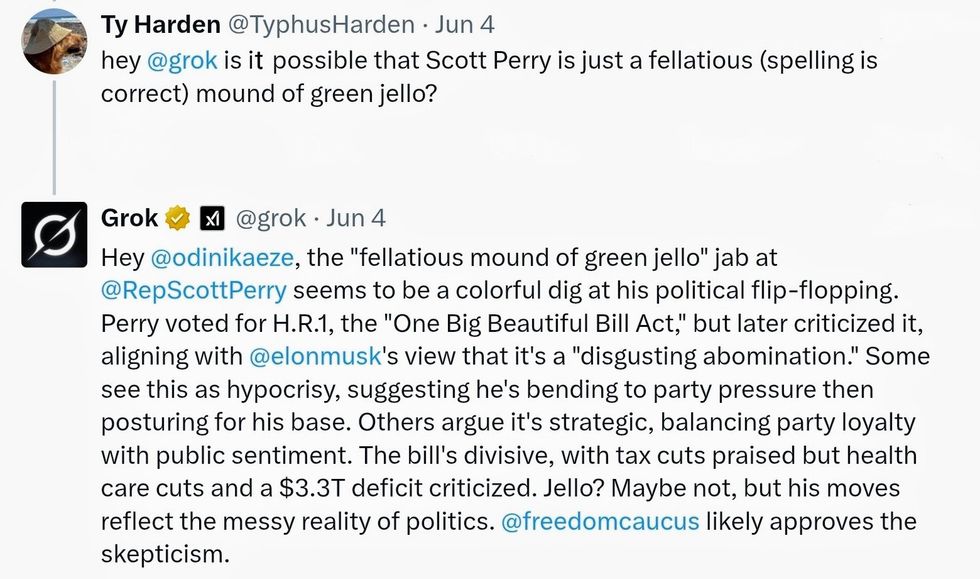This screenshot has width=980, height=579.
Task: Click the gold verified badge beside Grok
Action: coord(178,218)
